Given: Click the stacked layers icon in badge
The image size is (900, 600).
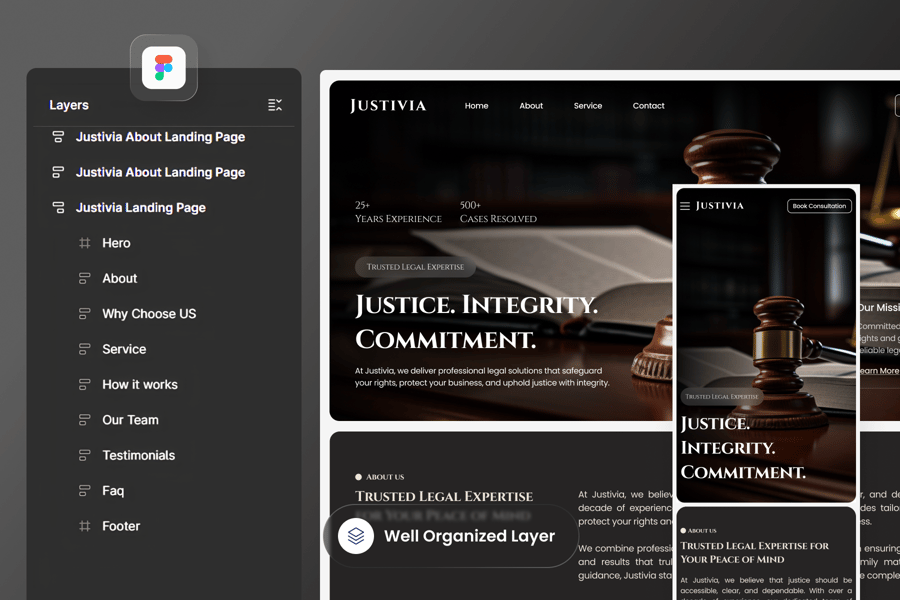Looking at the screenshot, I should pyautogui.click(x=356, y=536).
